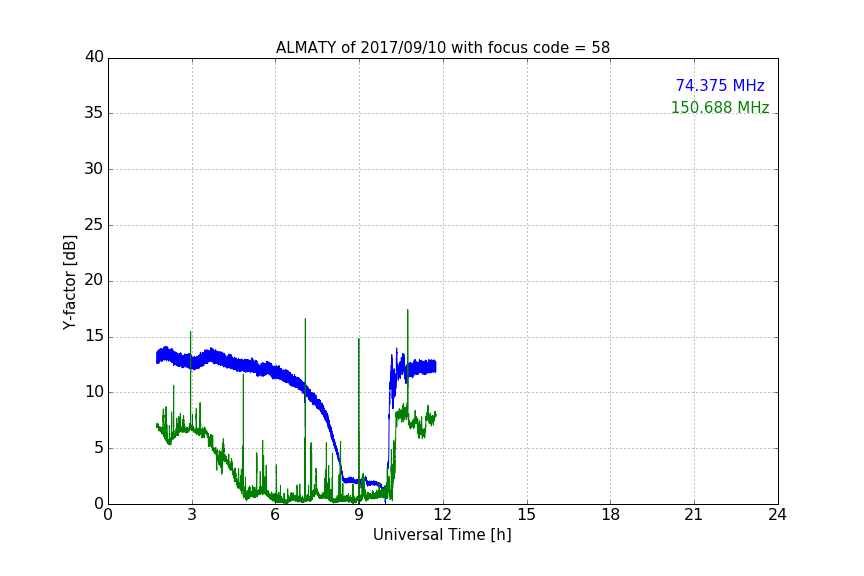
Task: Click the y-axis tick label 35
Action: 94,113
